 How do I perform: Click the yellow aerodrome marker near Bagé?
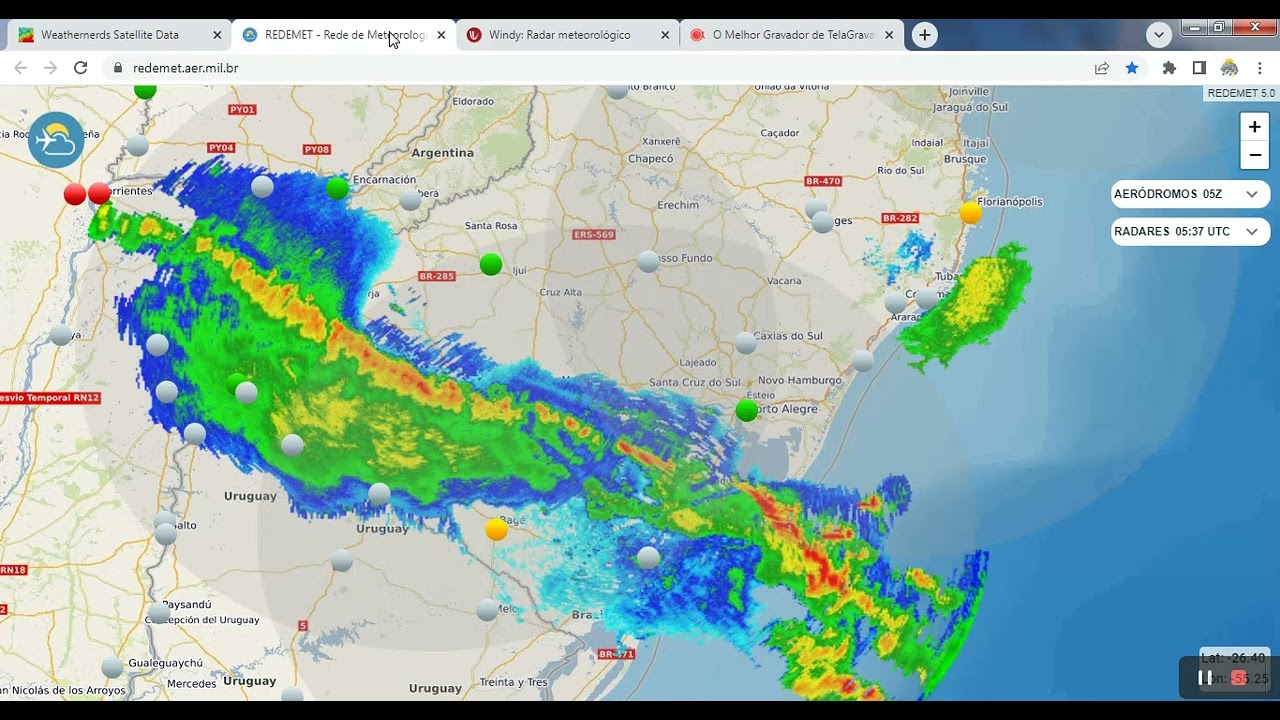[496, 530]
